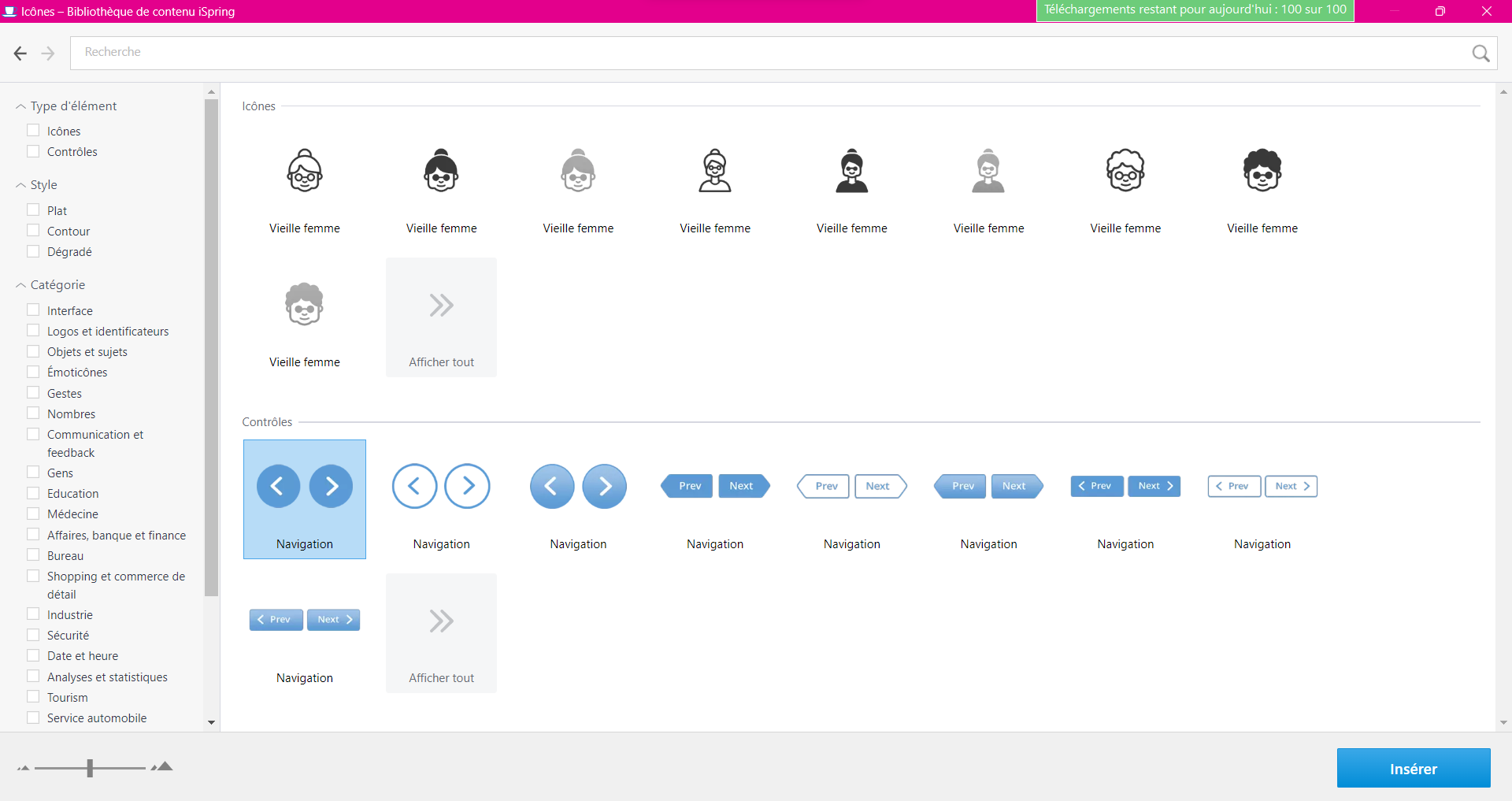
Task: Collapse the Catégorie filter section
Action: pyautogui.click(x=21, y=285)
